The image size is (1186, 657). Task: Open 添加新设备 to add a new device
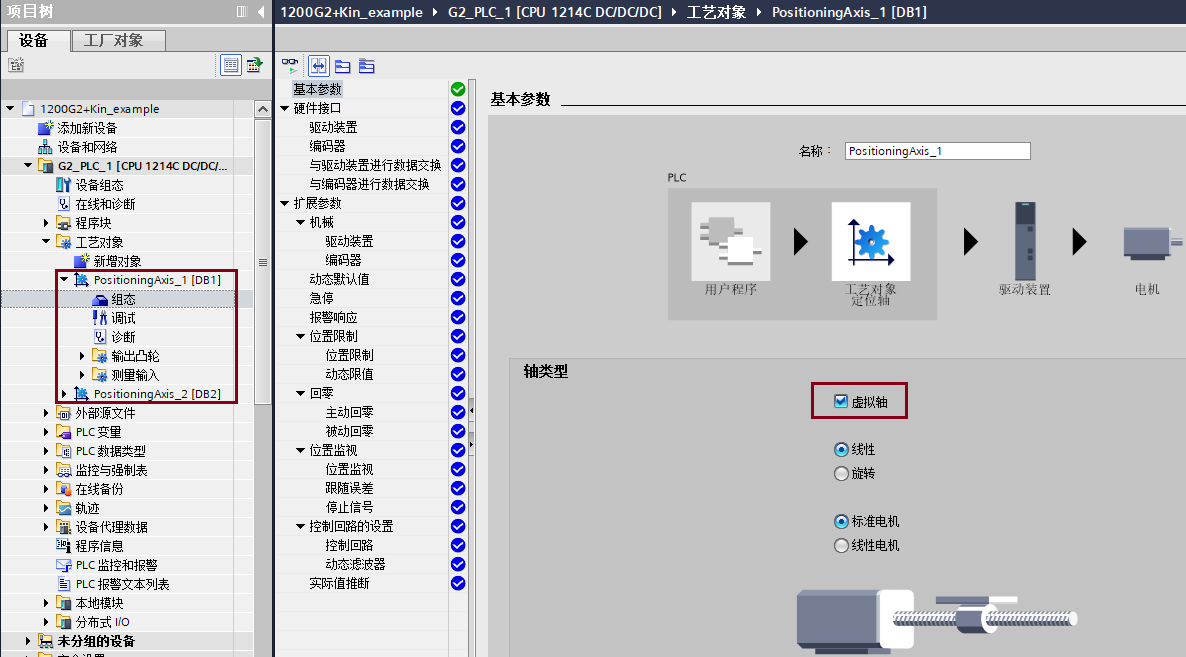tap(86, 128)
